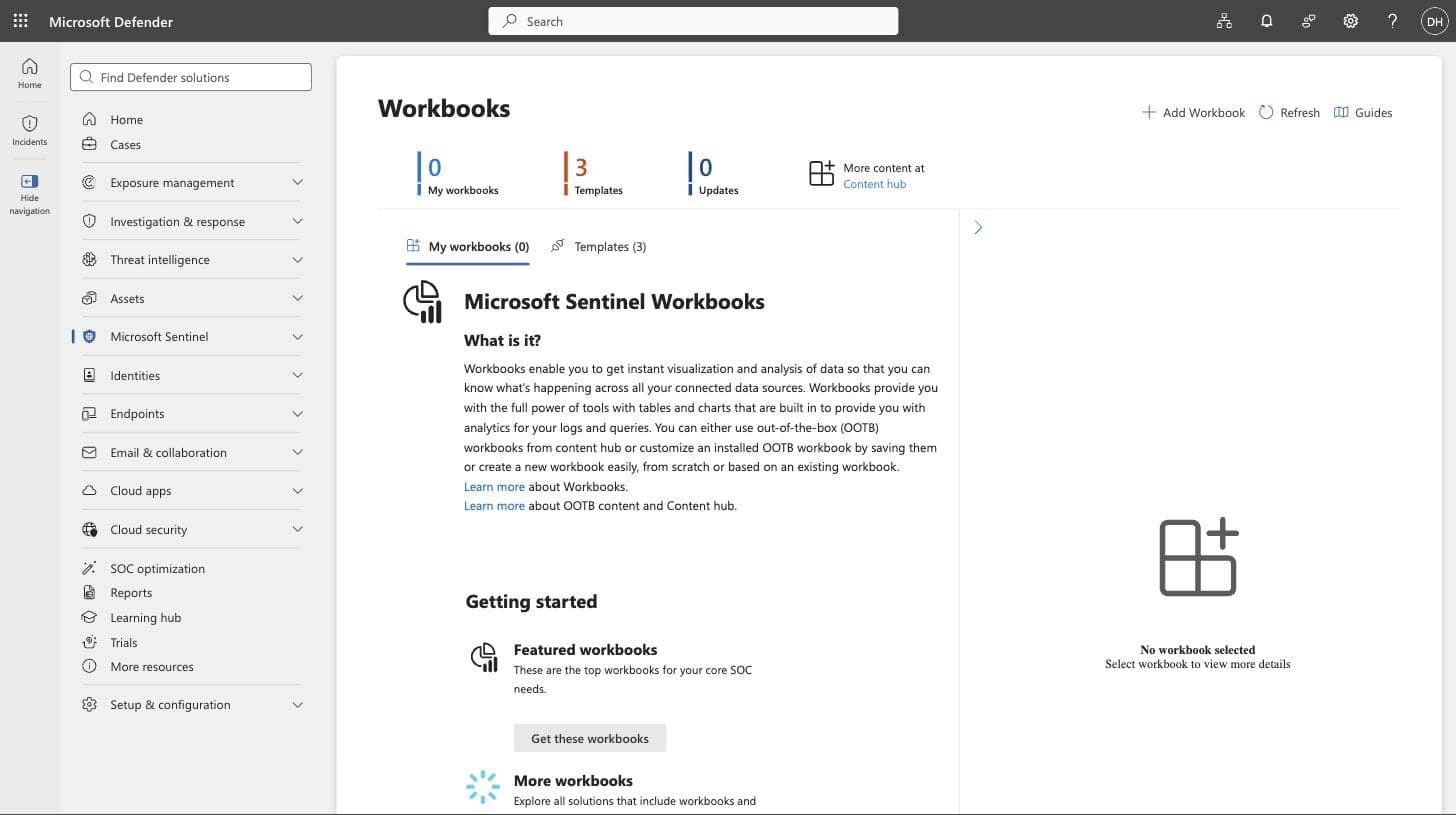1456x815 pixels.
Task: Expand the Microsoft Sentinel chevron
Action: point(297,336)
